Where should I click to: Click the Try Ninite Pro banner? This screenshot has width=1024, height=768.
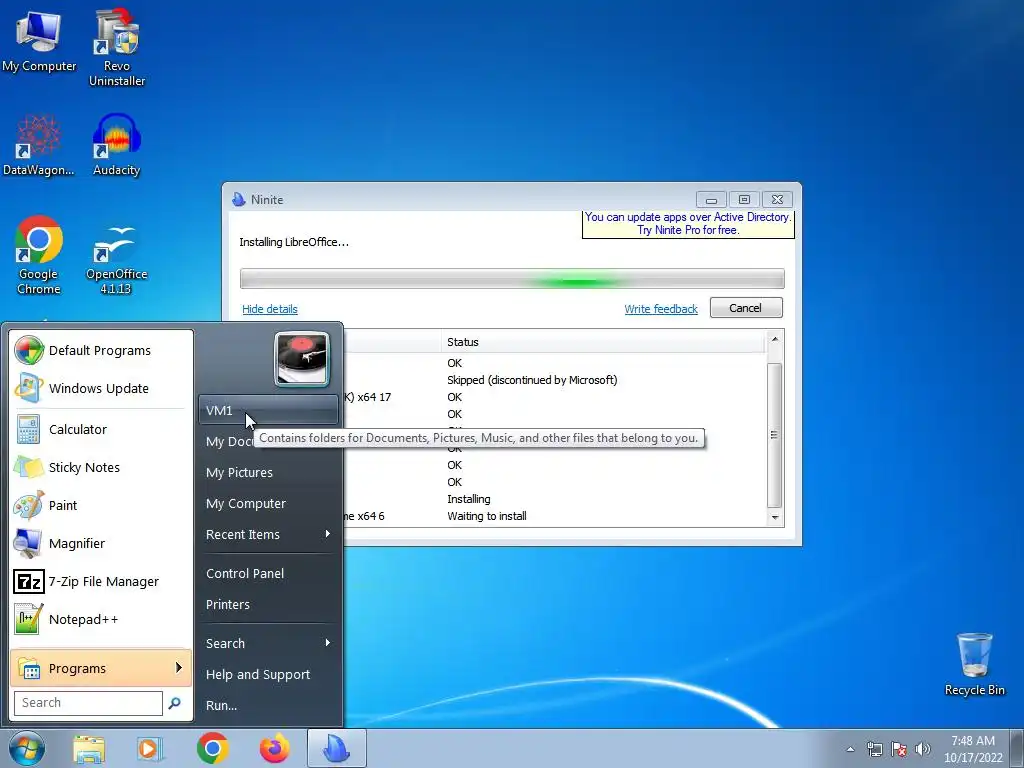coord(688,224)
